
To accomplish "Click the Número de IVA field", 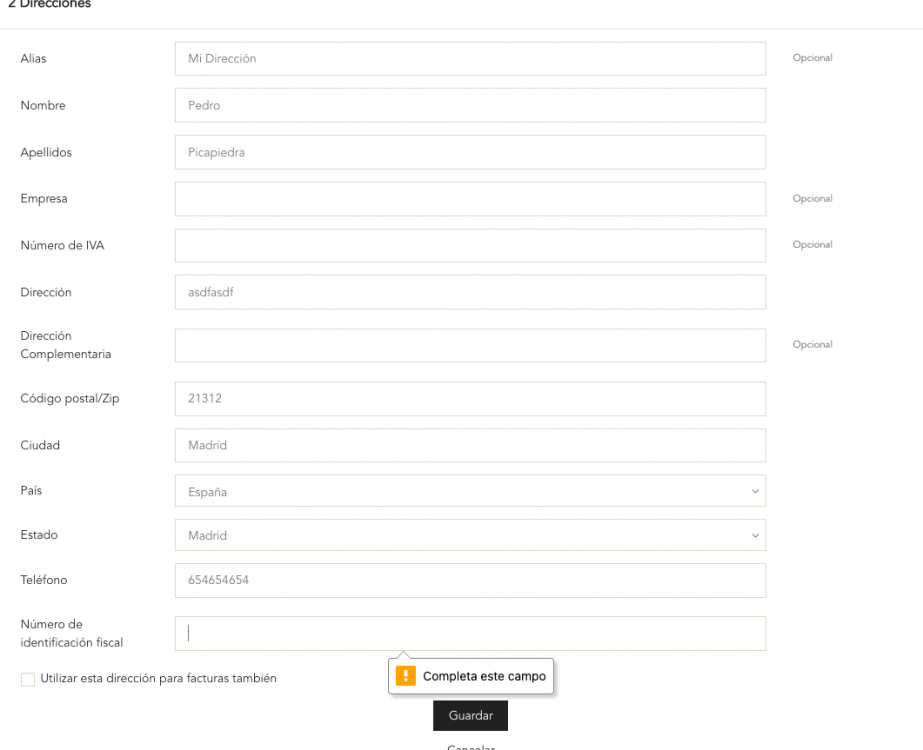I will click(x=470, y=245).
